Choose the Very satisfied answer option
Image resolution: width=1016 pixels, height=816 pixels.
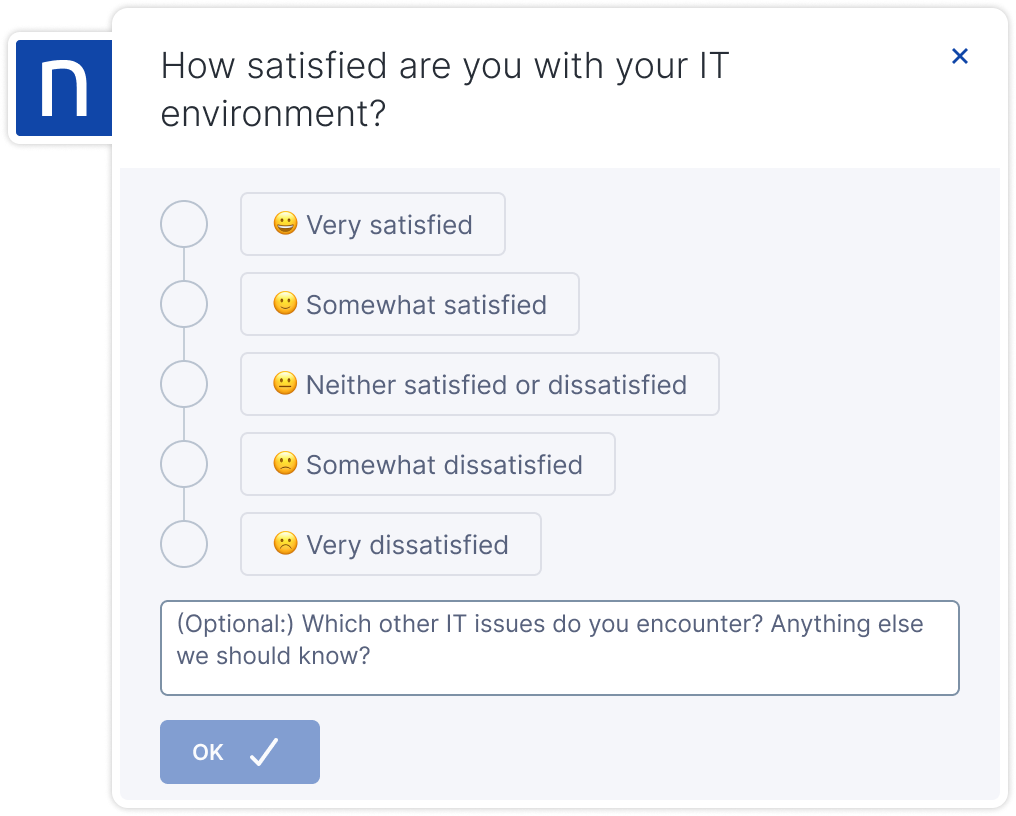click(x=372, y=224)
